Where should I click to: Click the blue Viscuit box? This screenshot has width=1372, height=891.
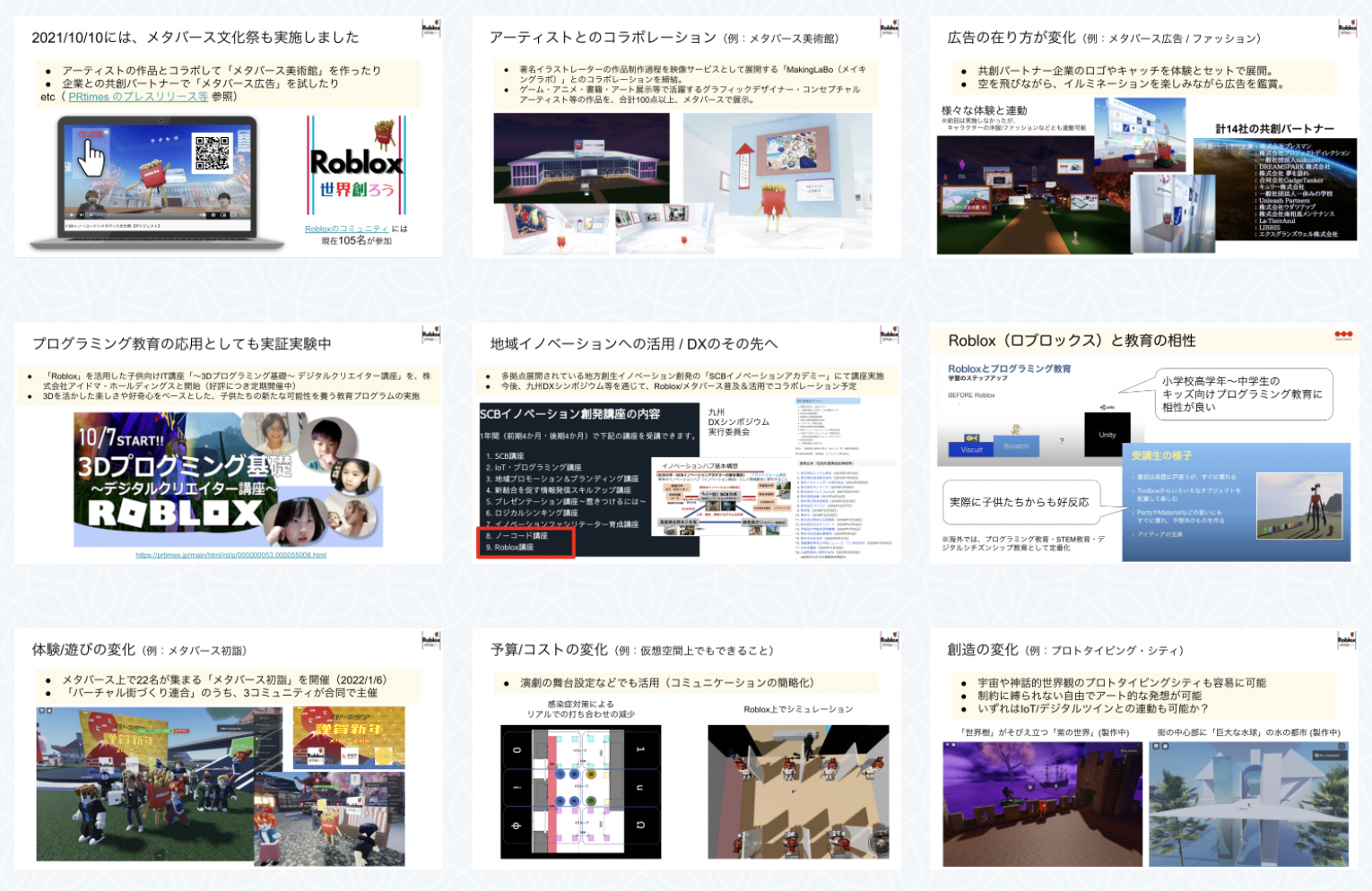[x=971, y=449]
